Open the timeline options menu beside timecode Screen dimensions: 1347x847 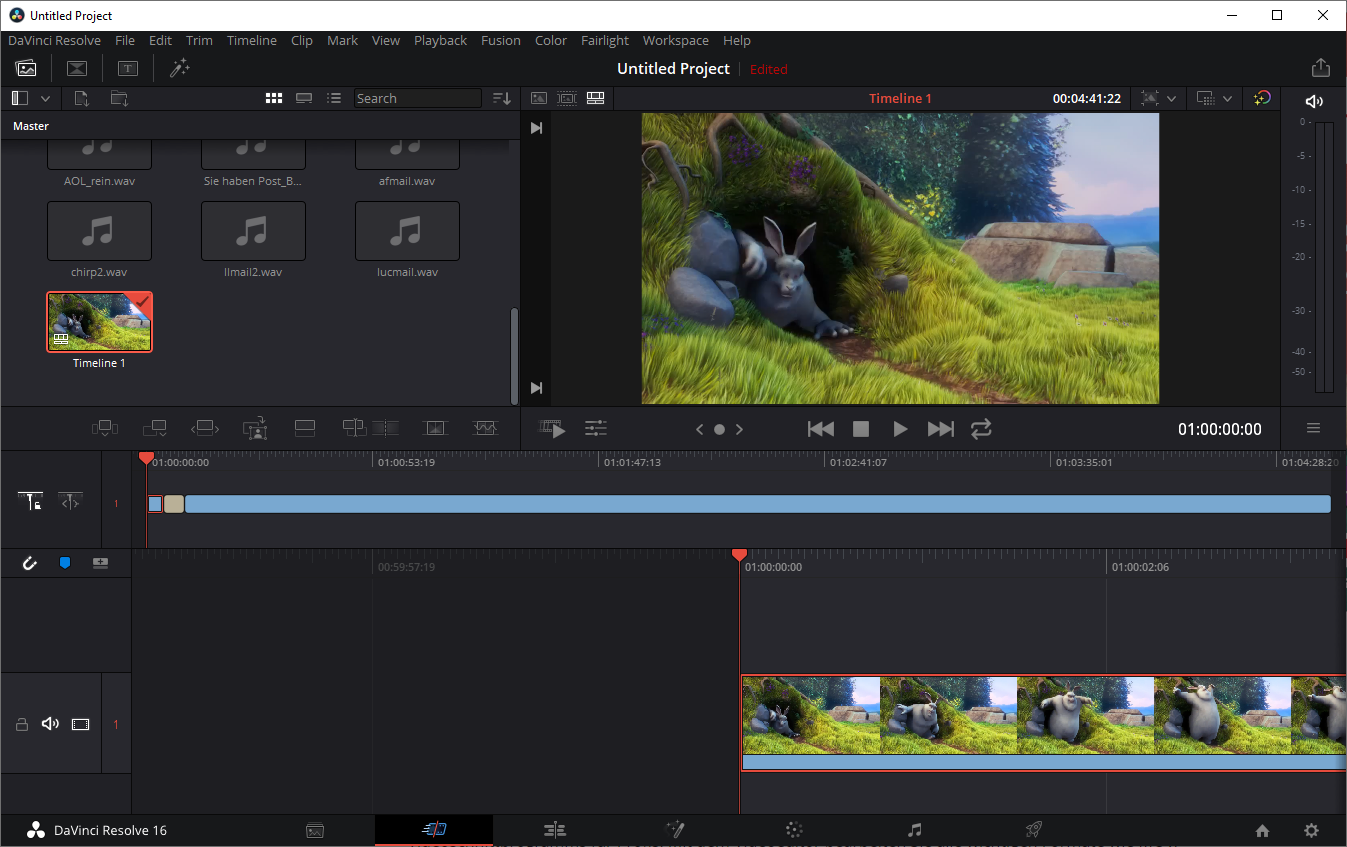click(x=1313, y=429)
